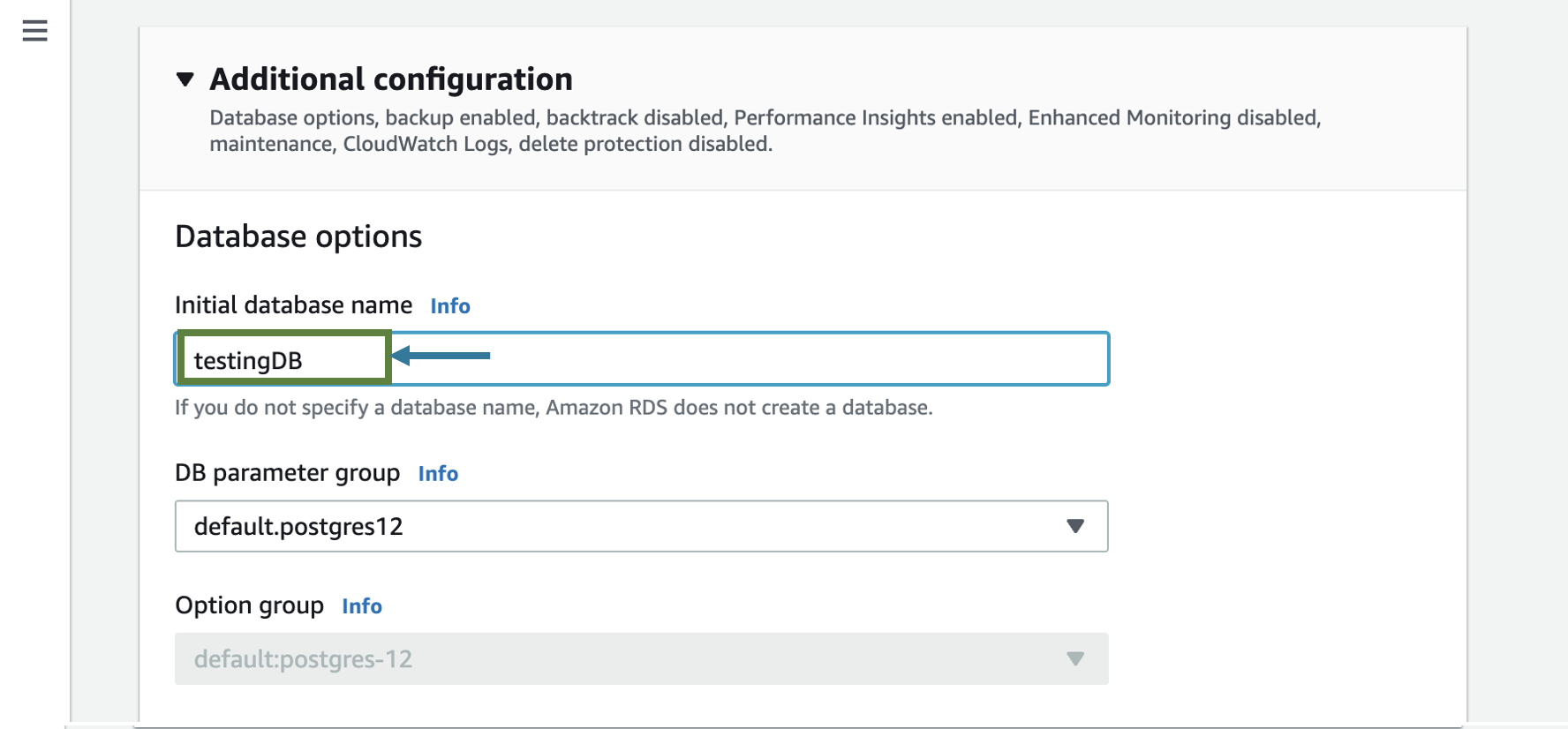The height and width of the screenshot is (729, 1568).
Task: Select the testingDB text in the field
Action: point(249,358)
